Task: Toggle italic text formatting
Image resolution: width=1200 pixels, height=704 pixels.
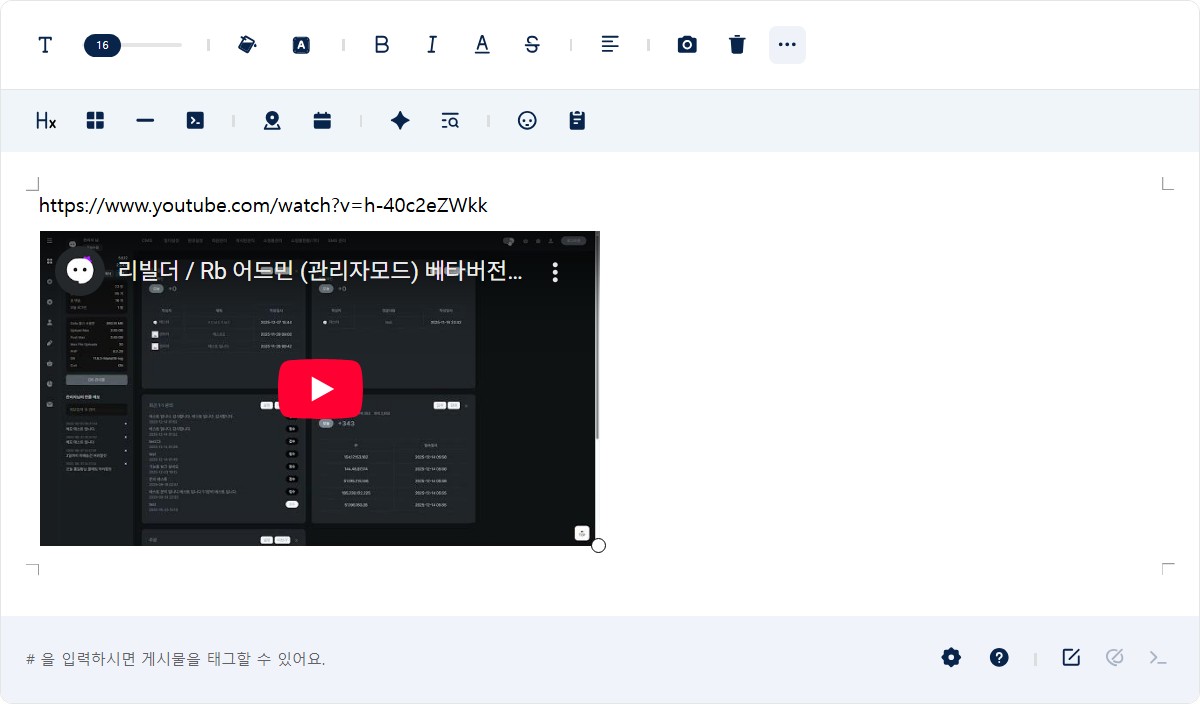Action: [x=432, y=44]
